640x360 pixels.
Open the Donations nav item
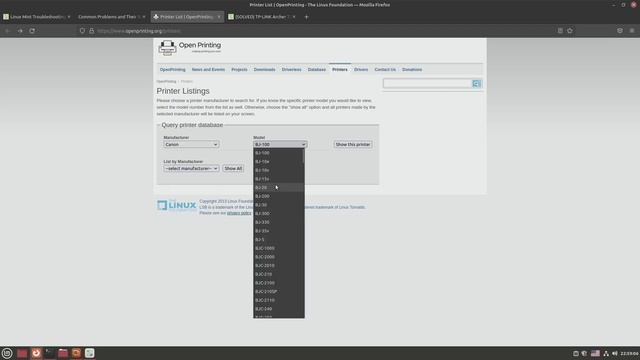pos(412,70)
